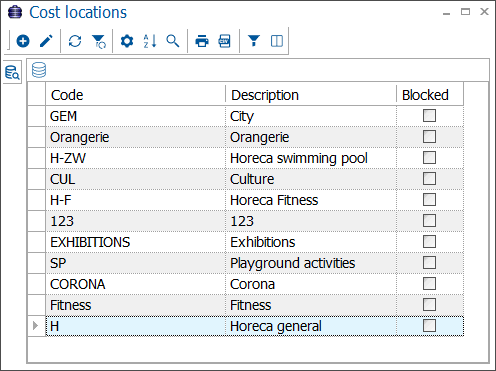Select the GEM code cell
The width and height of the screenshot is (496, 371).
(135, 116)
